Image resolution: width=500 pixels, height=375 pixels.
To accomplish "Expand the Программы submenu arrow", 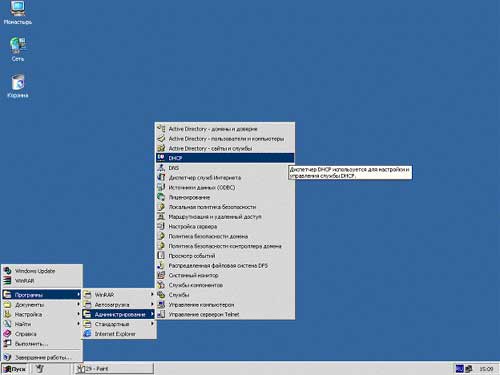I will pyautogui.click(x=78, y=295).
